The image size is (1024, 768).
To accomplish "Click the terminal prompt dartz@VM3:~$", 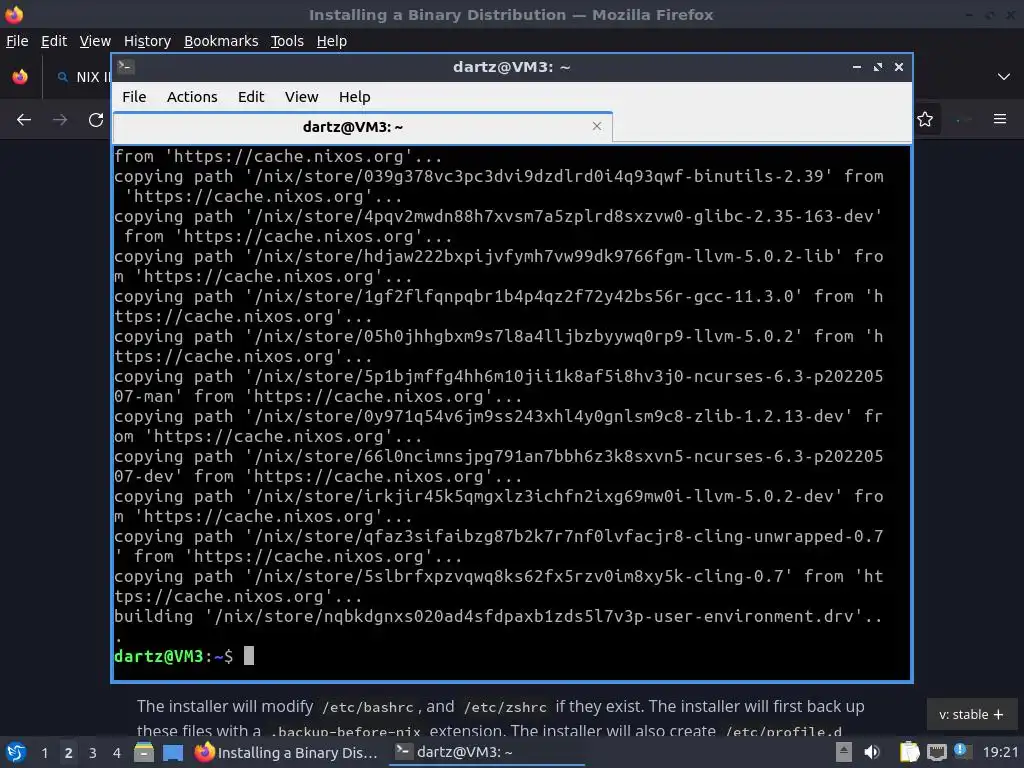I will [173, 656].
